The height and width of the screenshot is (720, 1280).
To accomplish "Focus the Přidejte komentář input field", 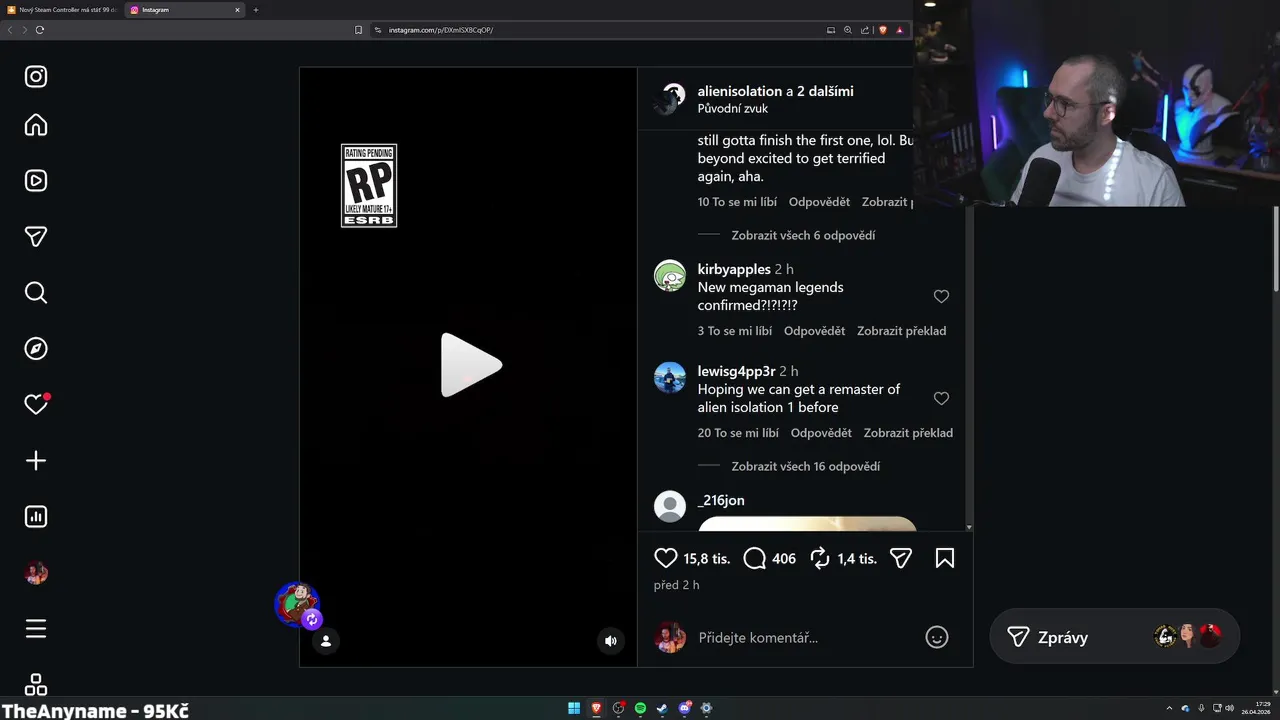I will pyautogui.click(x=805, y=637).
